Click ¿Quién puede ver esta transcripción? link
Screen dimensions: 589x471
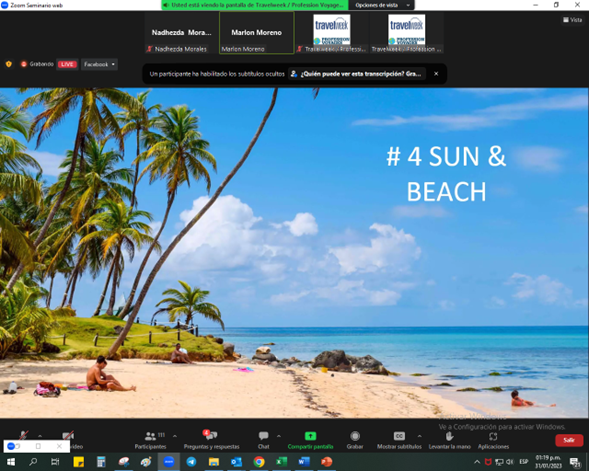357,74
